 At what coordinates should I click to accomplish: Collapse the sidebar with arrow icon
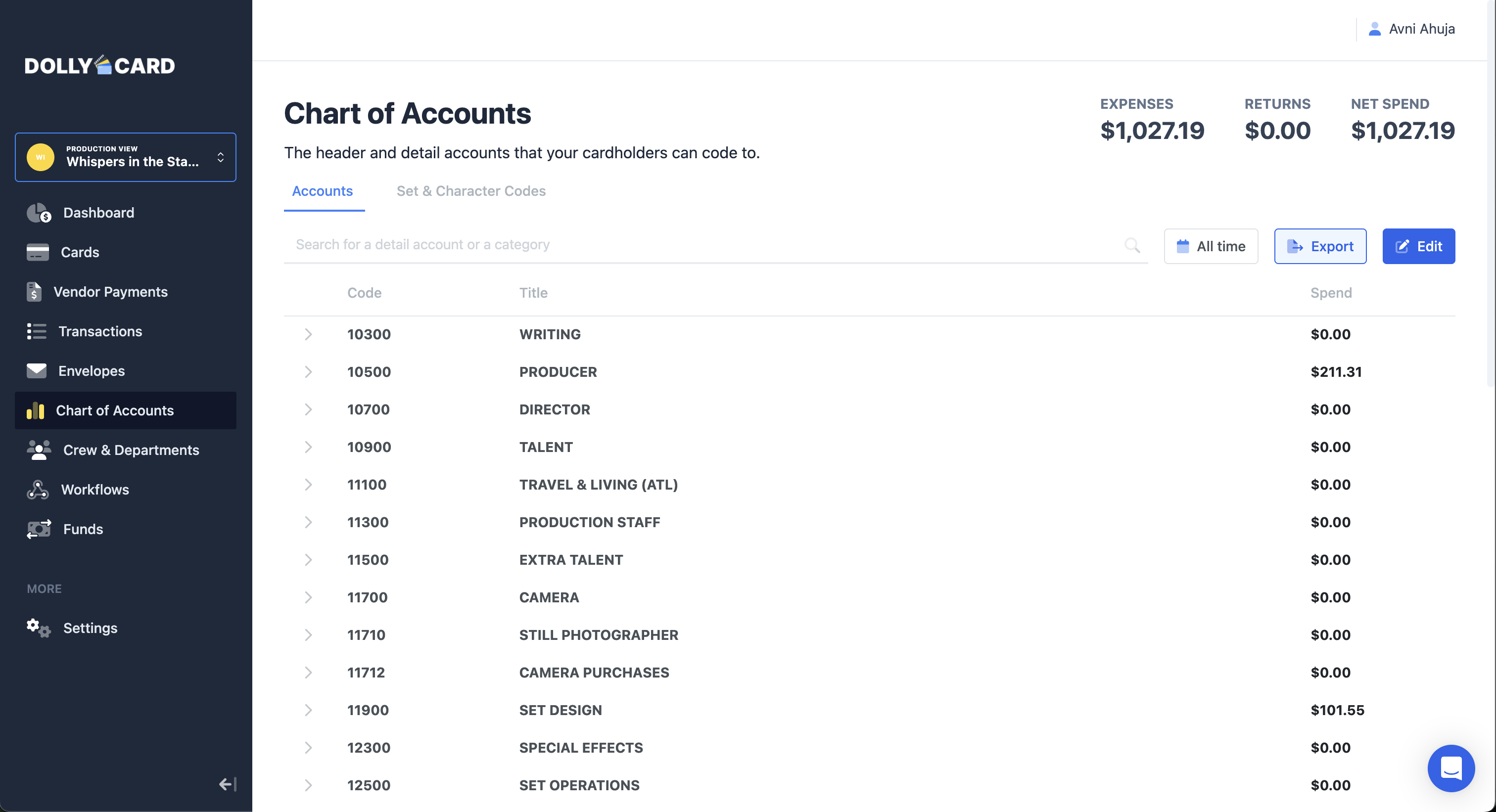227,785
